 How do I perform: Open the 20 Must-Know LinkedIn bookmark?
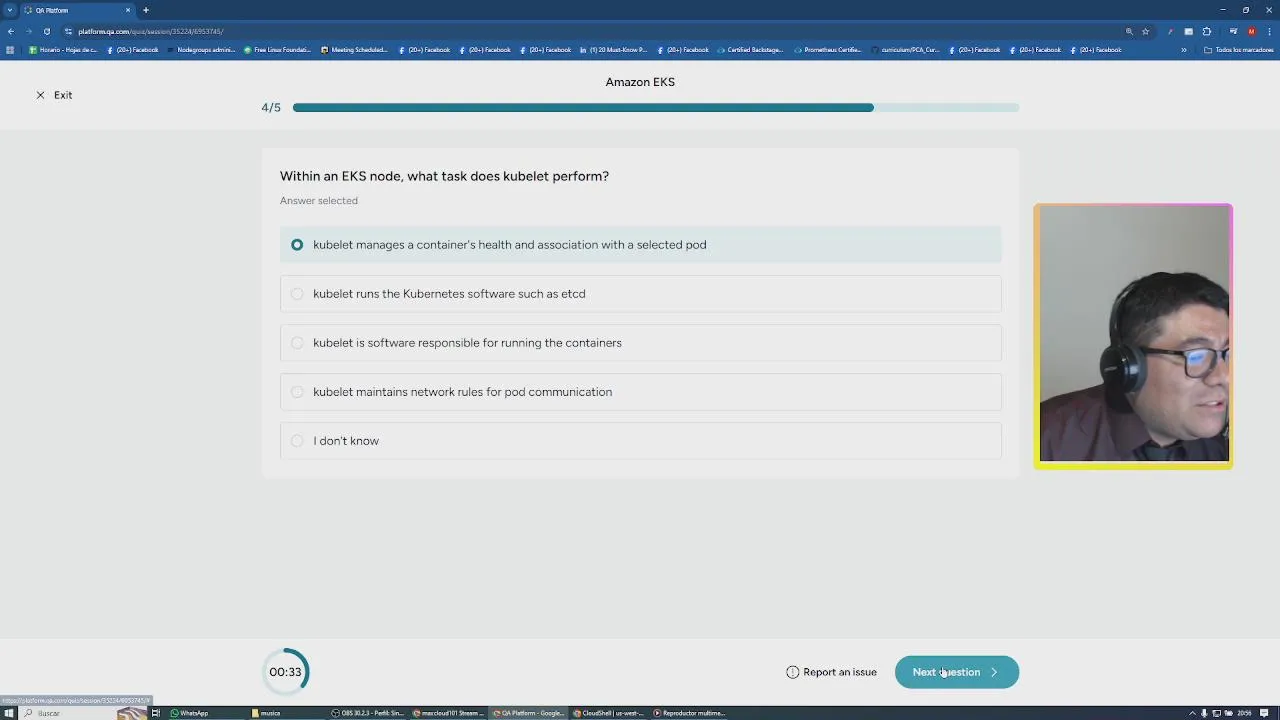[614, 50]
